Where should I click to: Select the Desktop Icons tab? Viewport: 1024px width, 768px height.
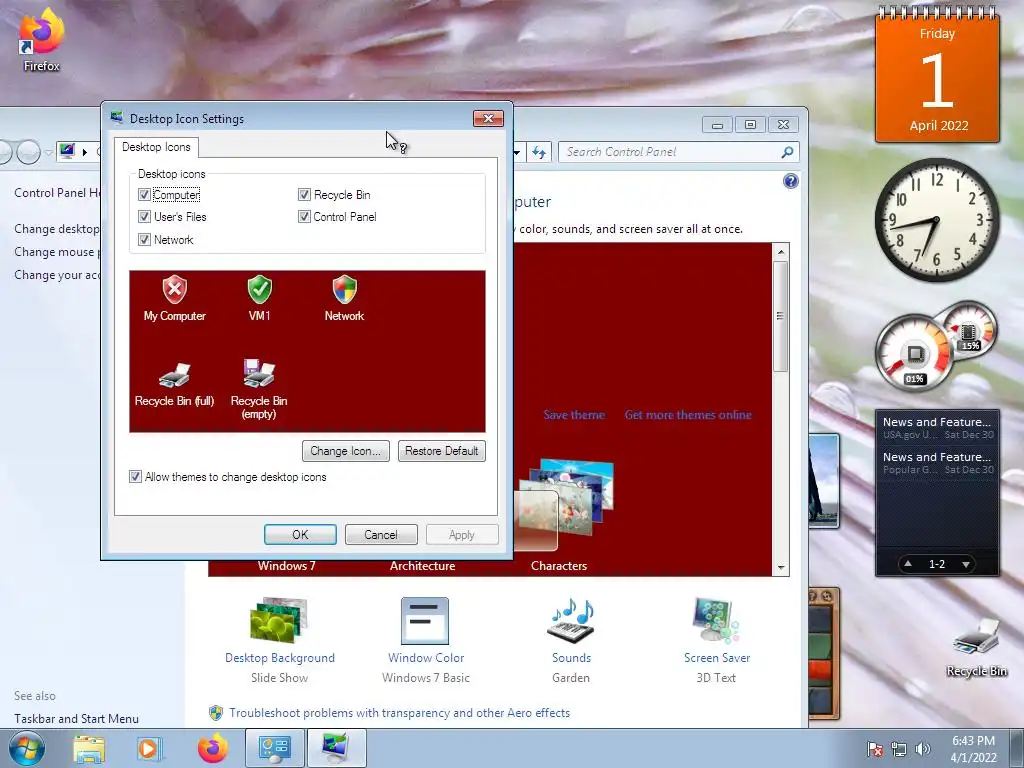pyautogui.click(x=156, y=147)
